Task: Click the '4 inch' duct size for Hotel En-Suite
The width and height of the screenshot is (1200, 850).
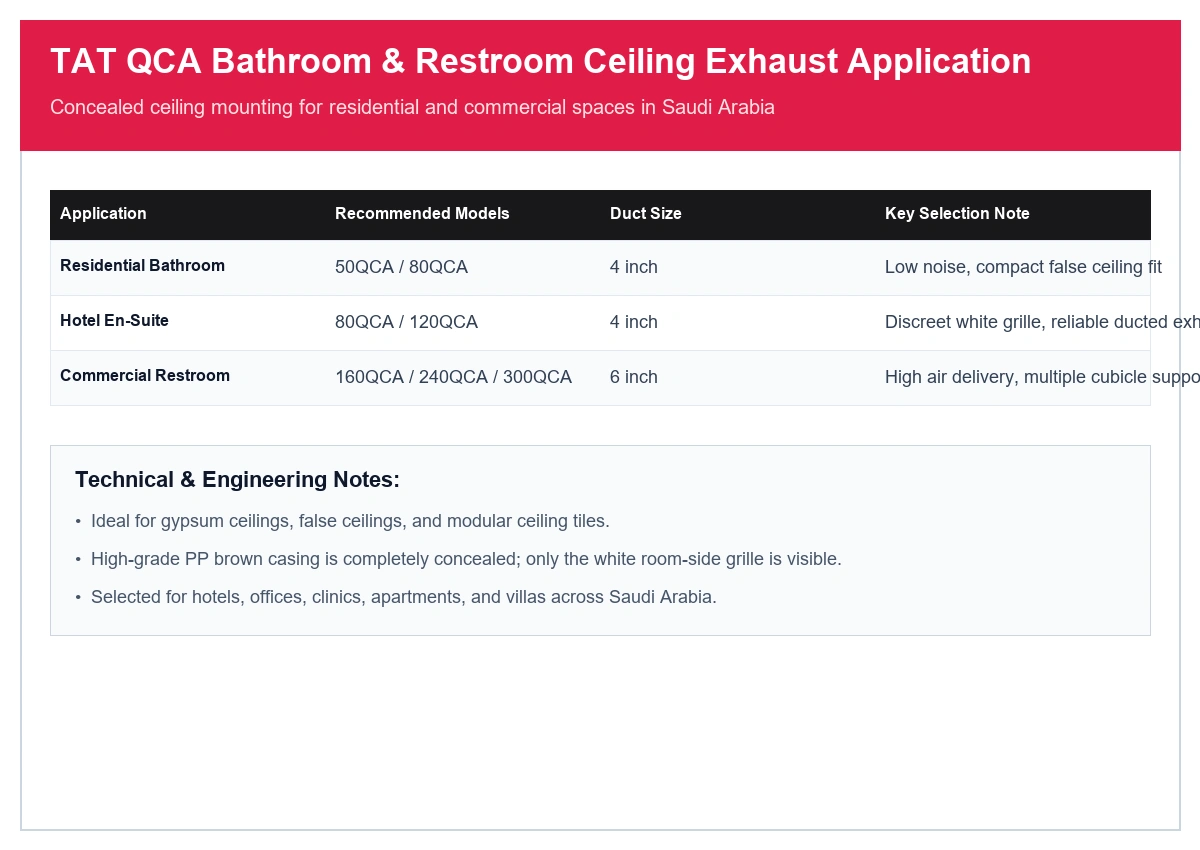Action: tap(634, 322)
